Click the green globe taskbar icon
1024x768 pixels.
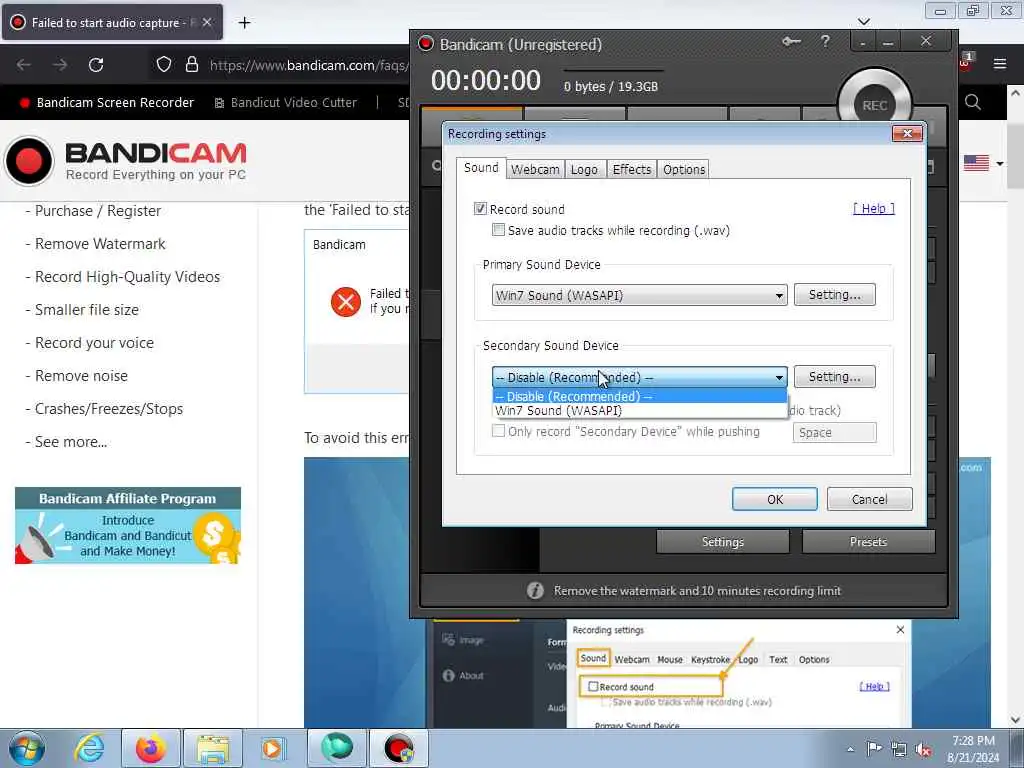[337, 748]
